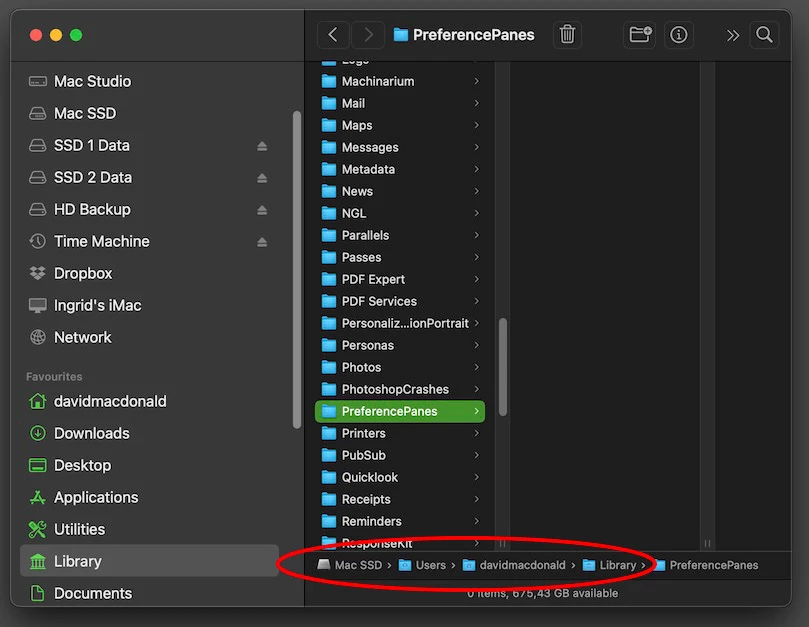The image size is (809, 627).
Task: Click the sidebar scrollbar
Action: click(297, 269)
